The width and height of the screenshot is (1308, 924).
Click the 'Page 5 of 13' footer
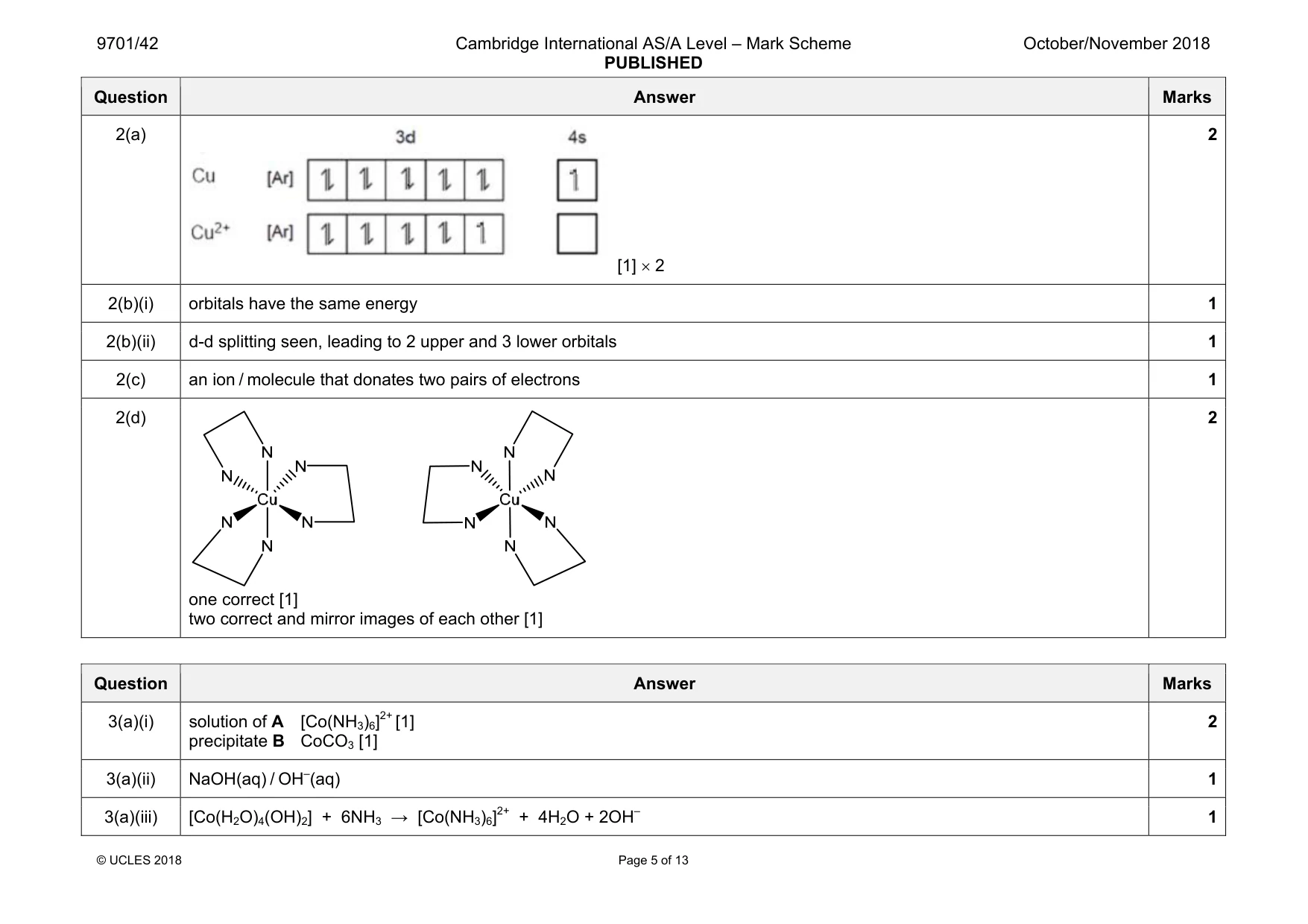(x=653, y=861)
